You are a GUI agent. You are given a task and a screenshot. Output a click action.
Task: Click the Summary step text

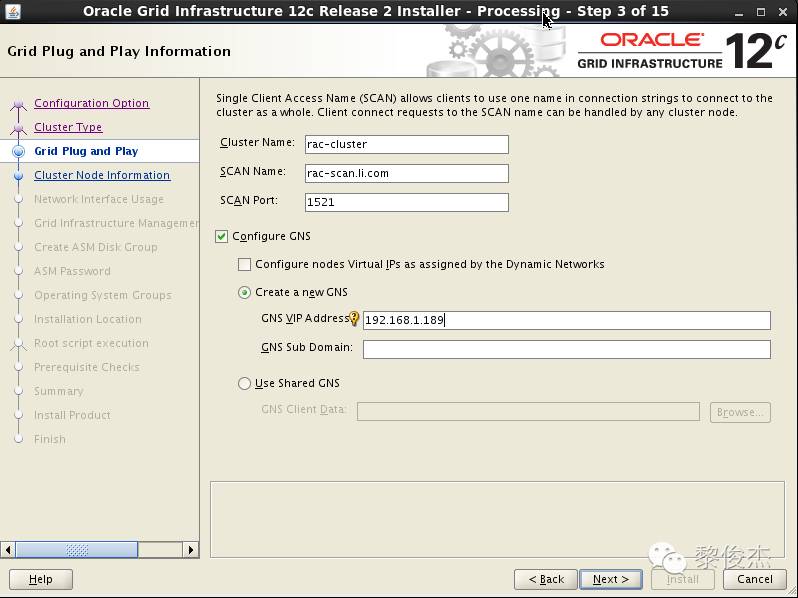pos(59,391)
